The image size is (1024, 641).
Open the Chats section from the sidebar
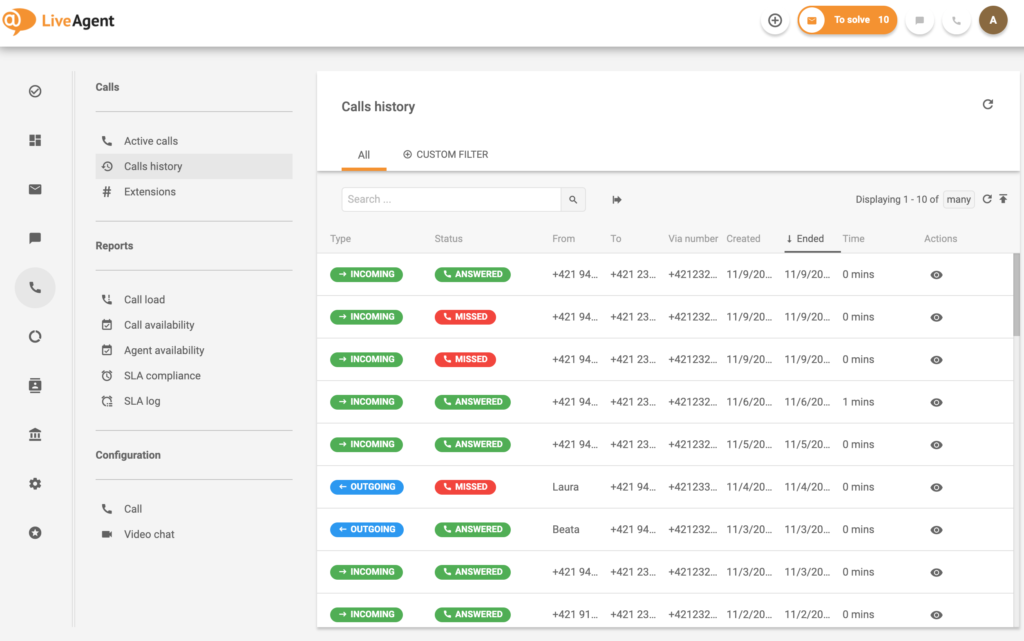(x=35, y=238)
